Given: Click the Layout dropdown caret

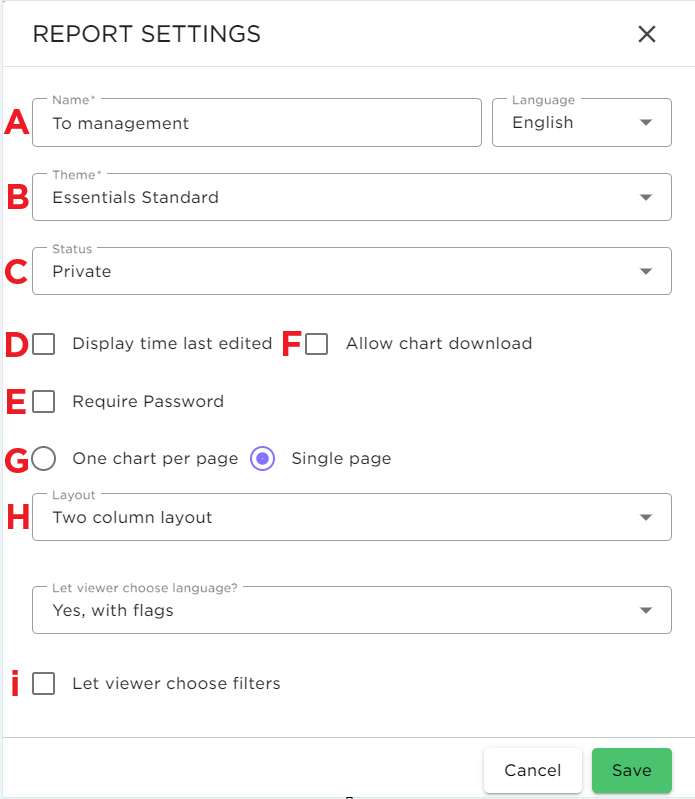Looking at the screenshot, I should 646,517.
